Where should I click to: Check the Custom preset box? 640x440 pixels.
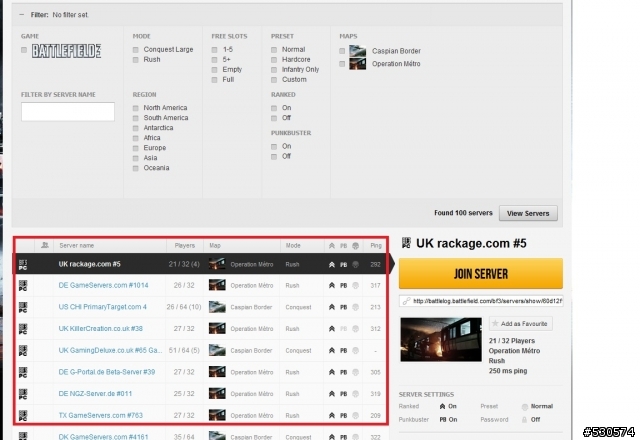click(x=274, y=80)
